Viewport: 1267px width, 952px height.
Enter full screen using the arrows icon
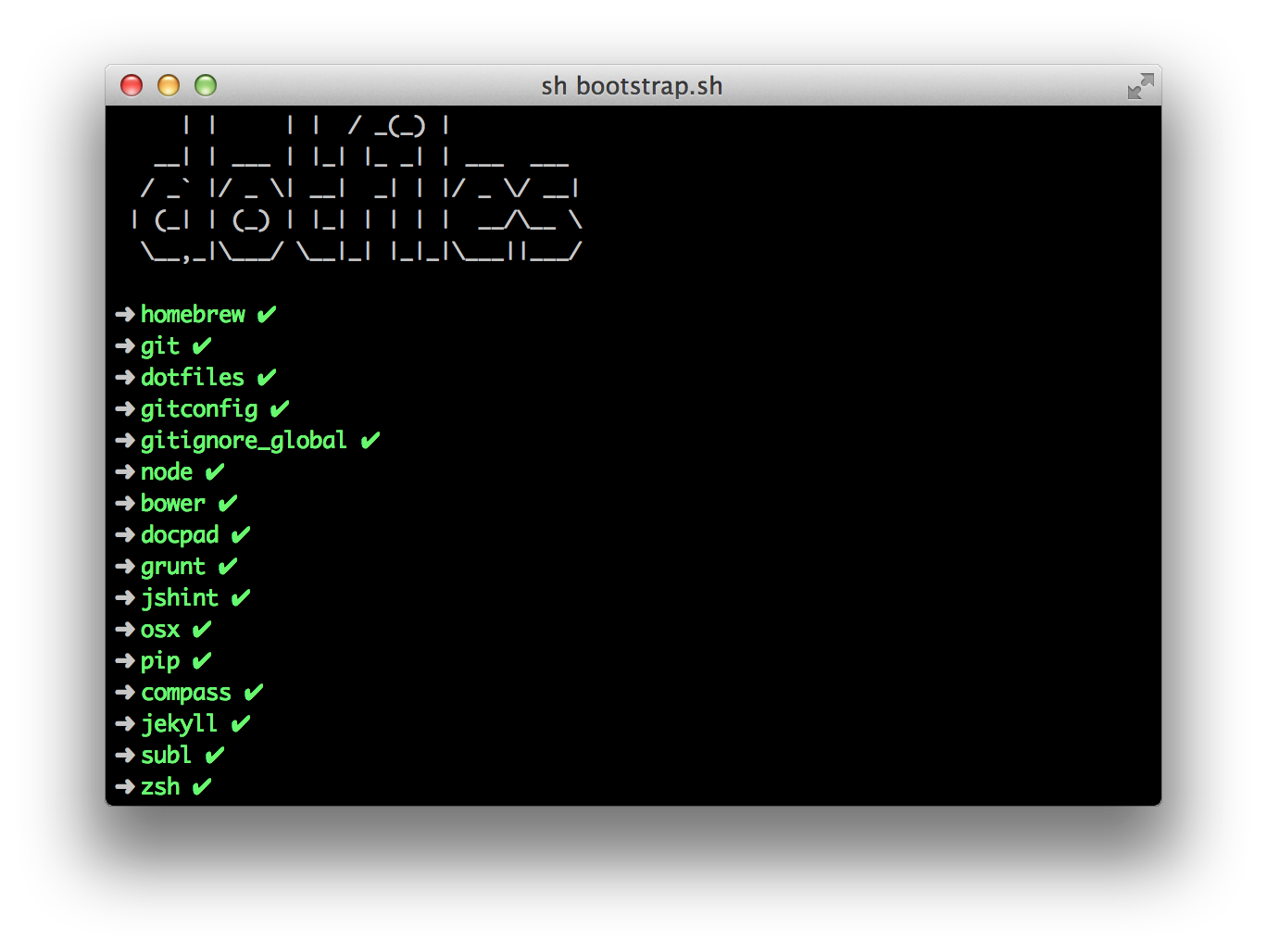click(x=1140, y=86)
